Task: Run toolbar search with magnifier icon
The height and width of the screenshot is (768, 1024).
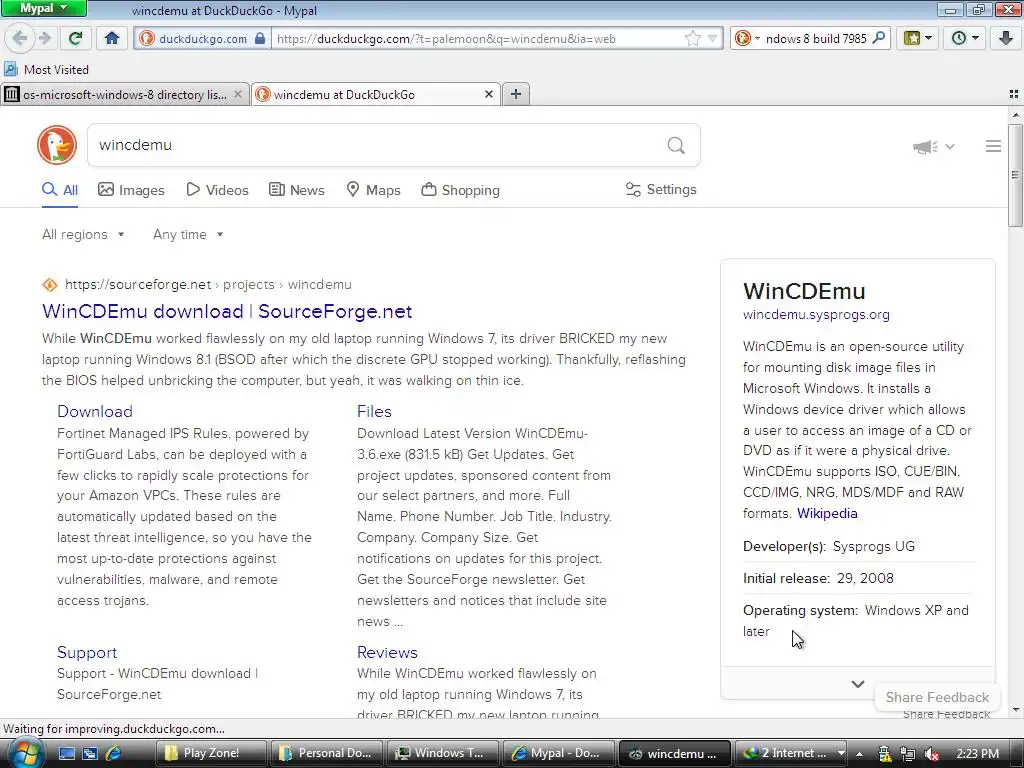Action: (878, 38)
